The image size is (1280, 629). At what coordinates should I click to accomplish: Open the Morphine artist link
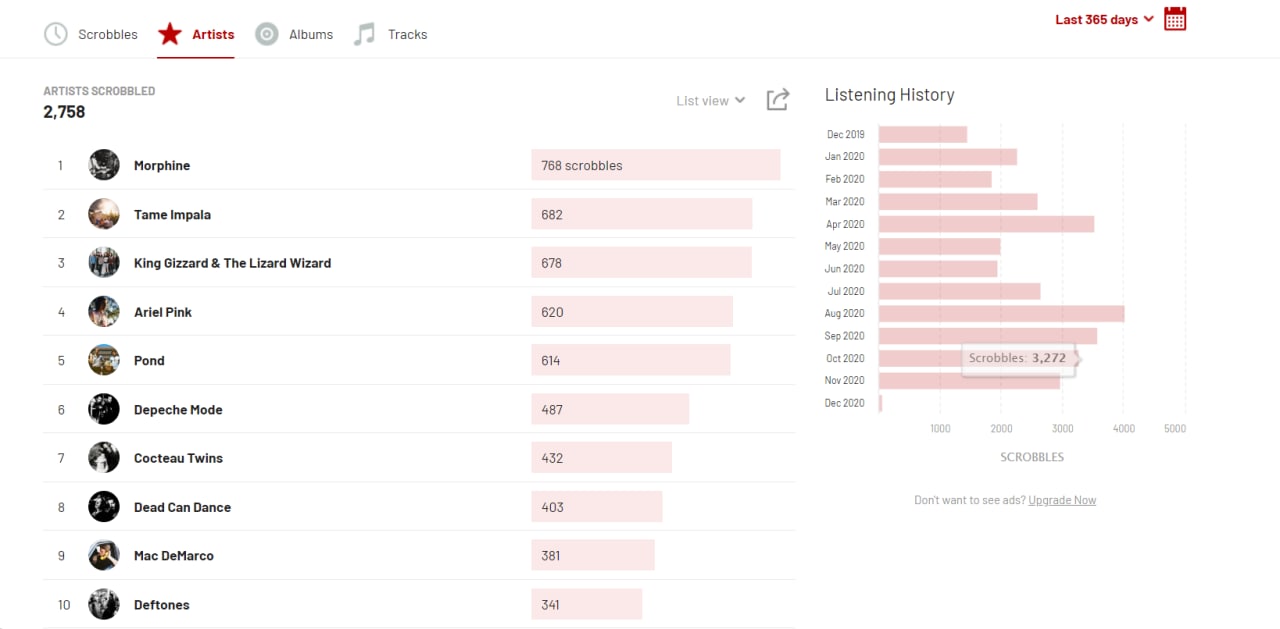coord(162,166)
